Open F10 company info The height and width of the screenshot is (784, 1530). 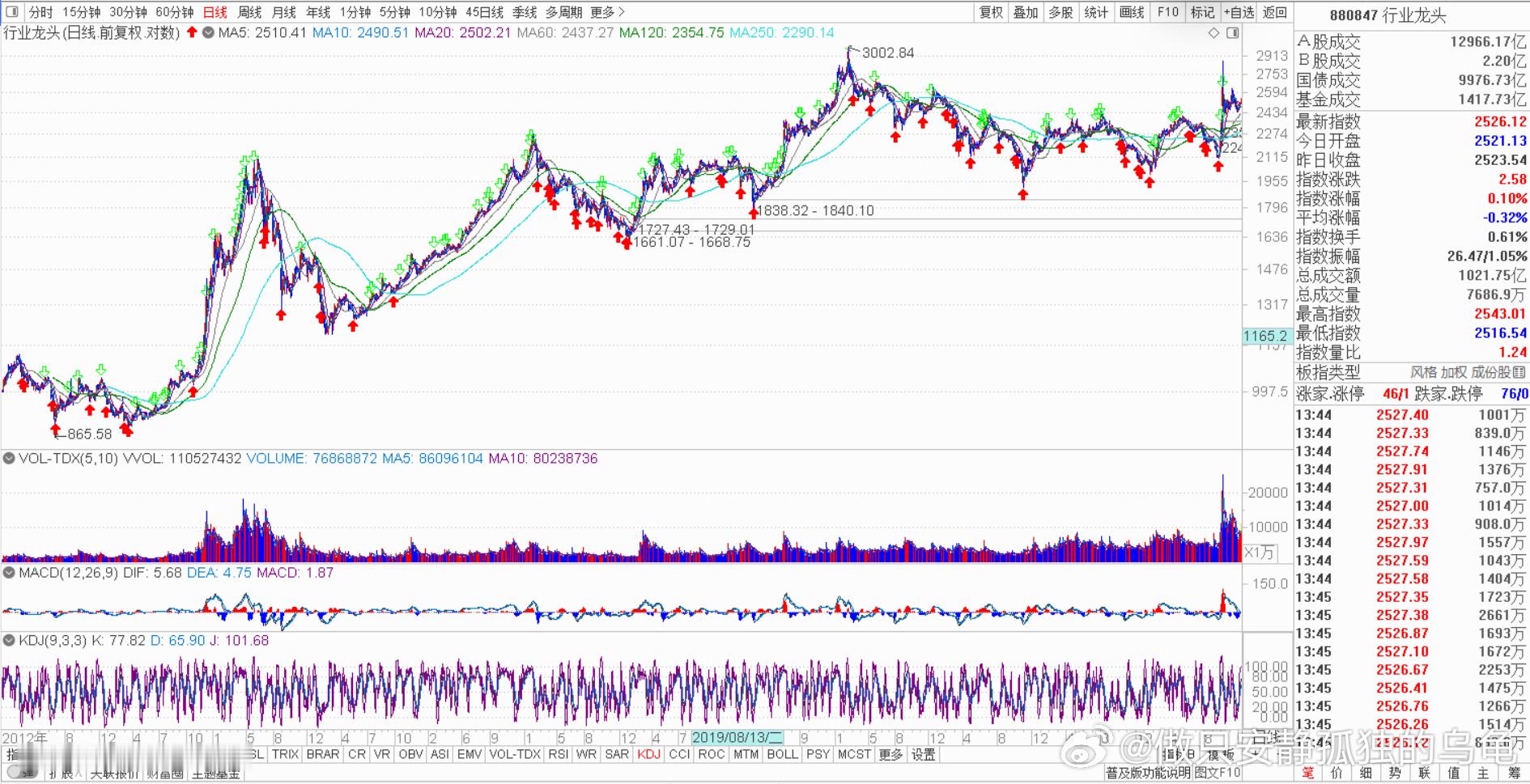(x=1167, y=12)
